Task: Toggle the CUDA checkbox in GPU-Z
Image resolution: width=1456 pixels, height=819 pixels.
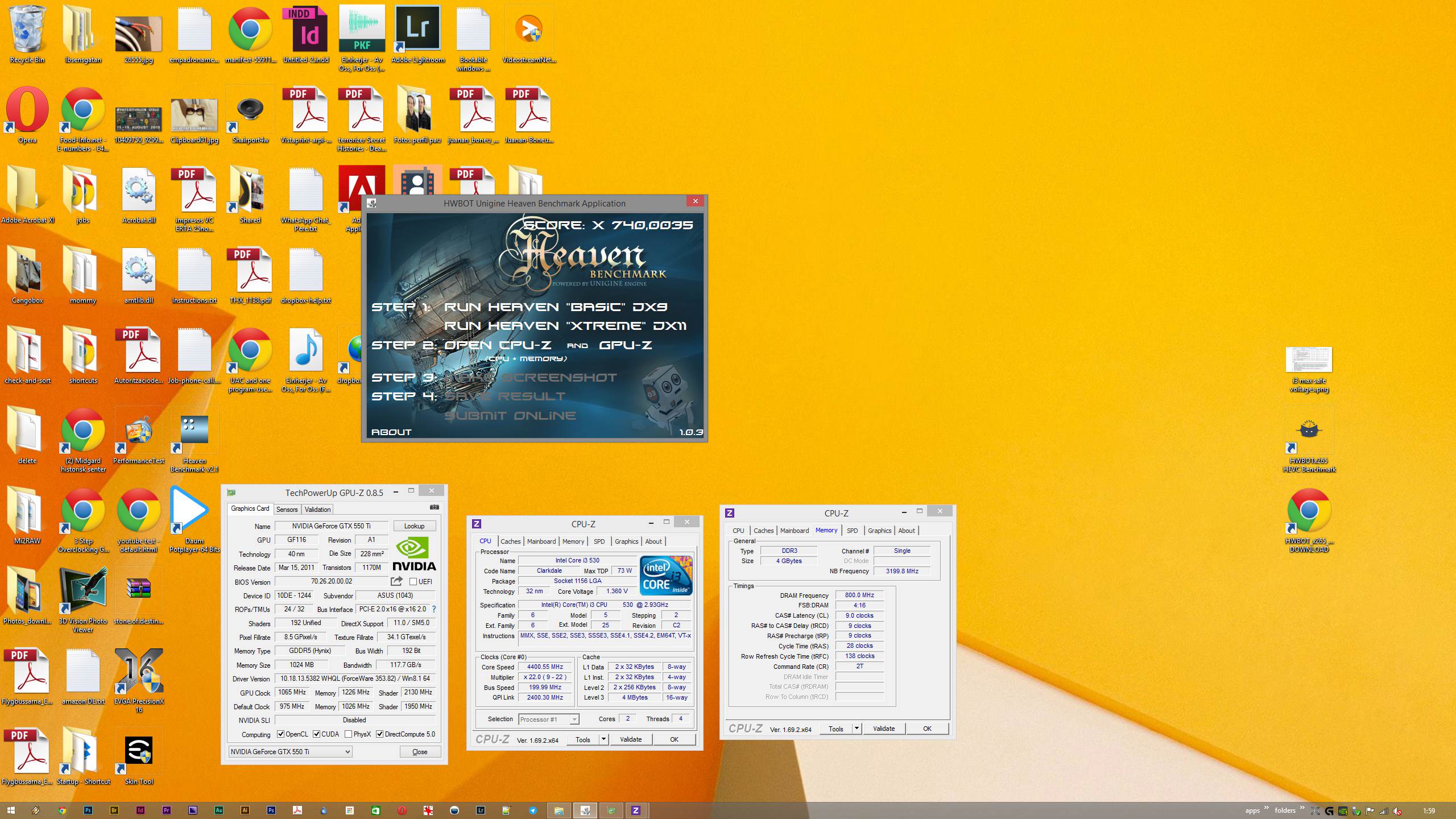Action: [317, 734]
